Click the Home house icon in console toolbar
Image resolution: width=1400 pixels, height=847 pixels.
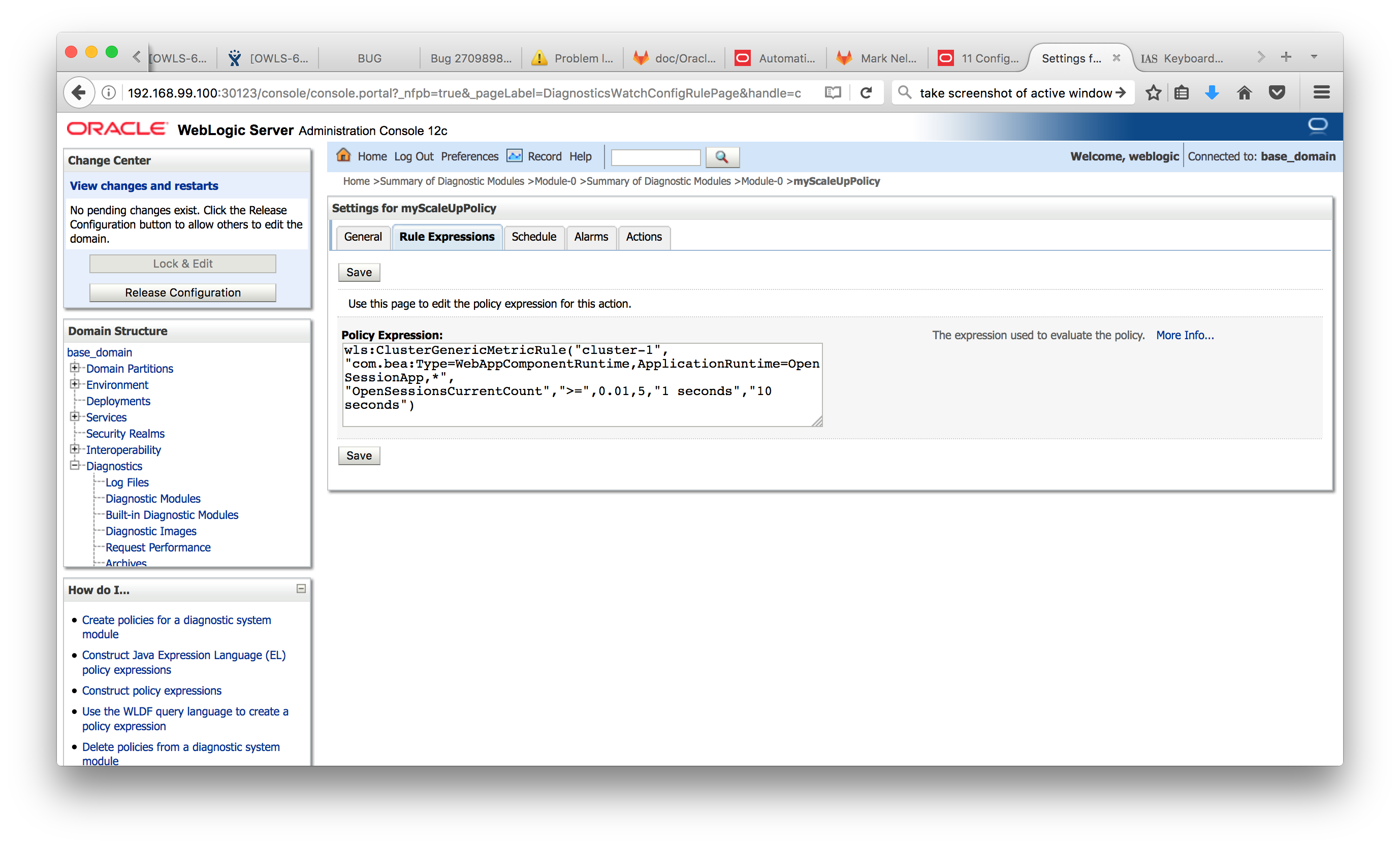click(x=344, y=155)
